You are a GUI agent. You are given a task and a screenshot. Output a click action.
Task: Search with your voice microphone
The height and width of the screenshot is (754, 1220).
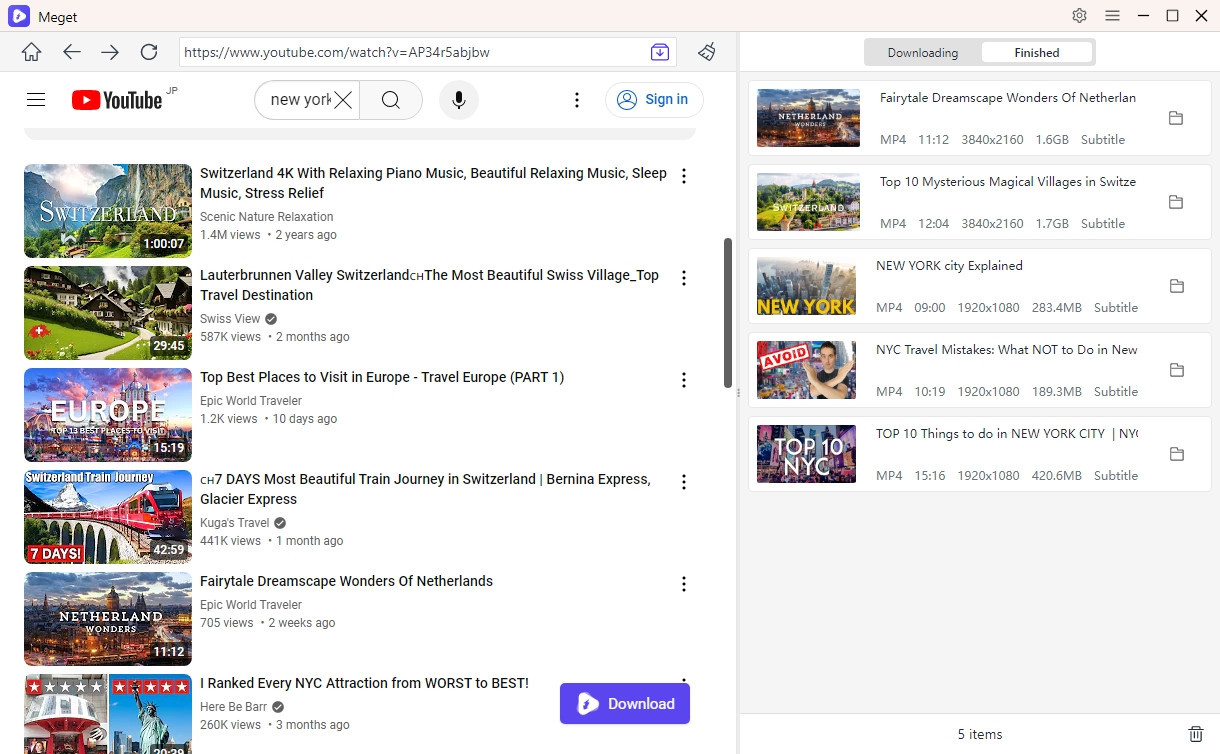click(x=459, y=100)
